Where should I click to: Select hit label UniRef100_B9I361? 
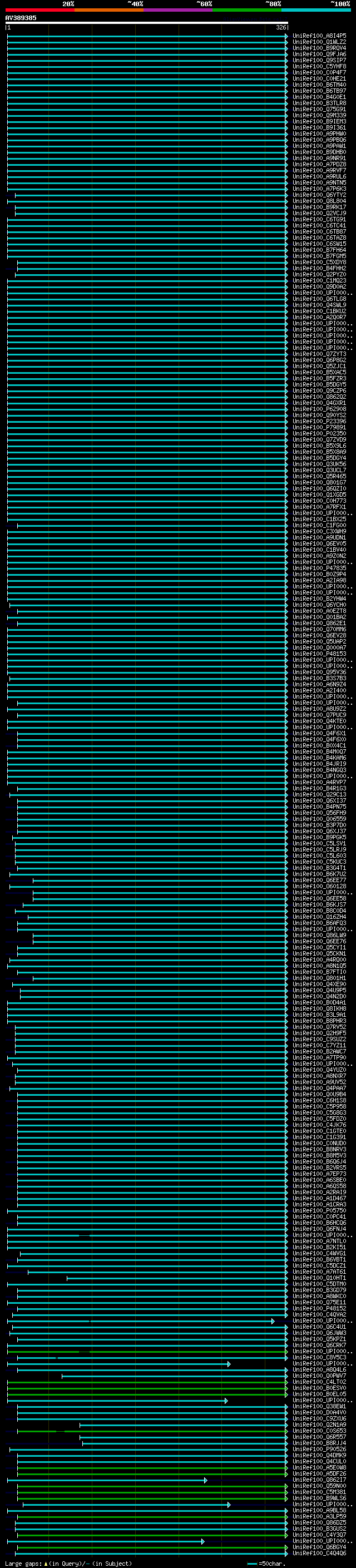[x=319, y=127]
